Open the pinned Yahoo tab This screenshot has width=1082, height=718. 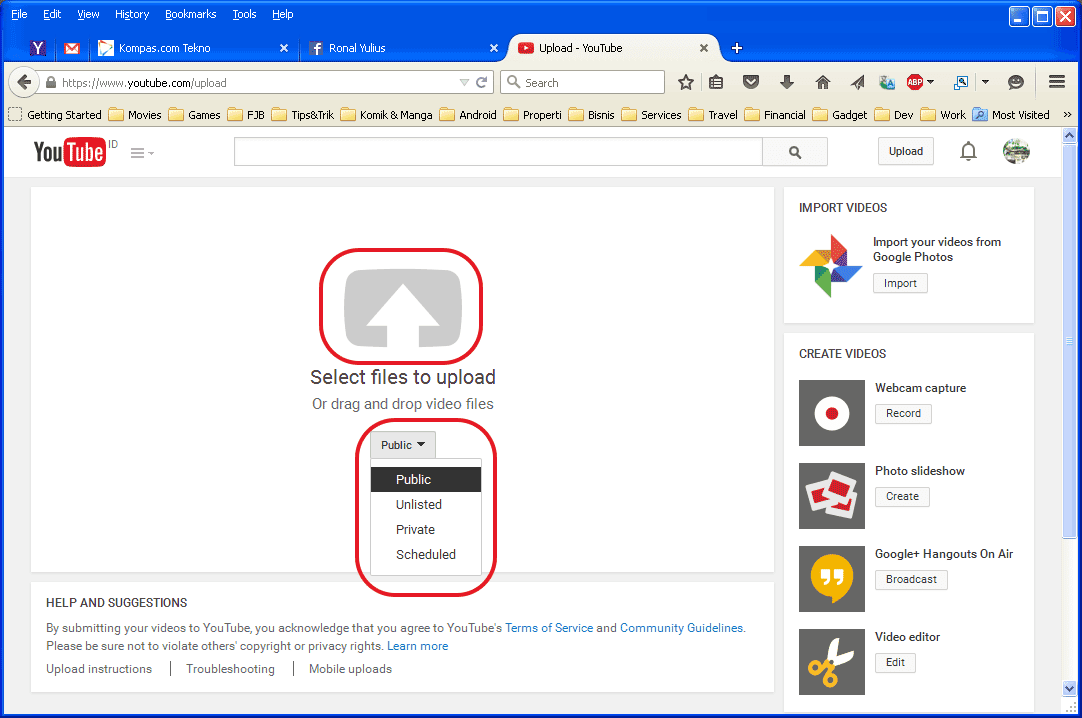pyautogui.click(x=38, y=48)
